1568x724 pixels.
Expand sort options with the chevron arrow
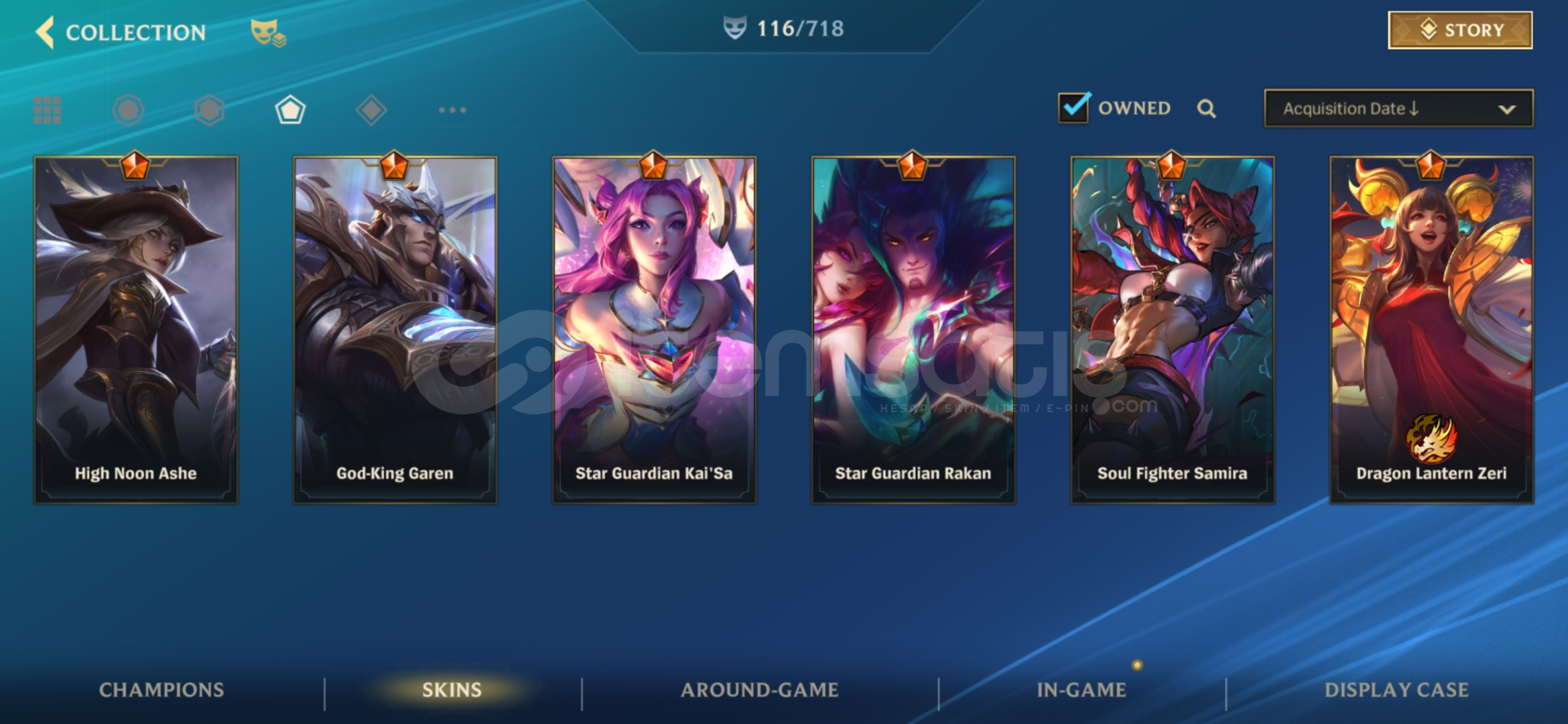coord(1507,109)
